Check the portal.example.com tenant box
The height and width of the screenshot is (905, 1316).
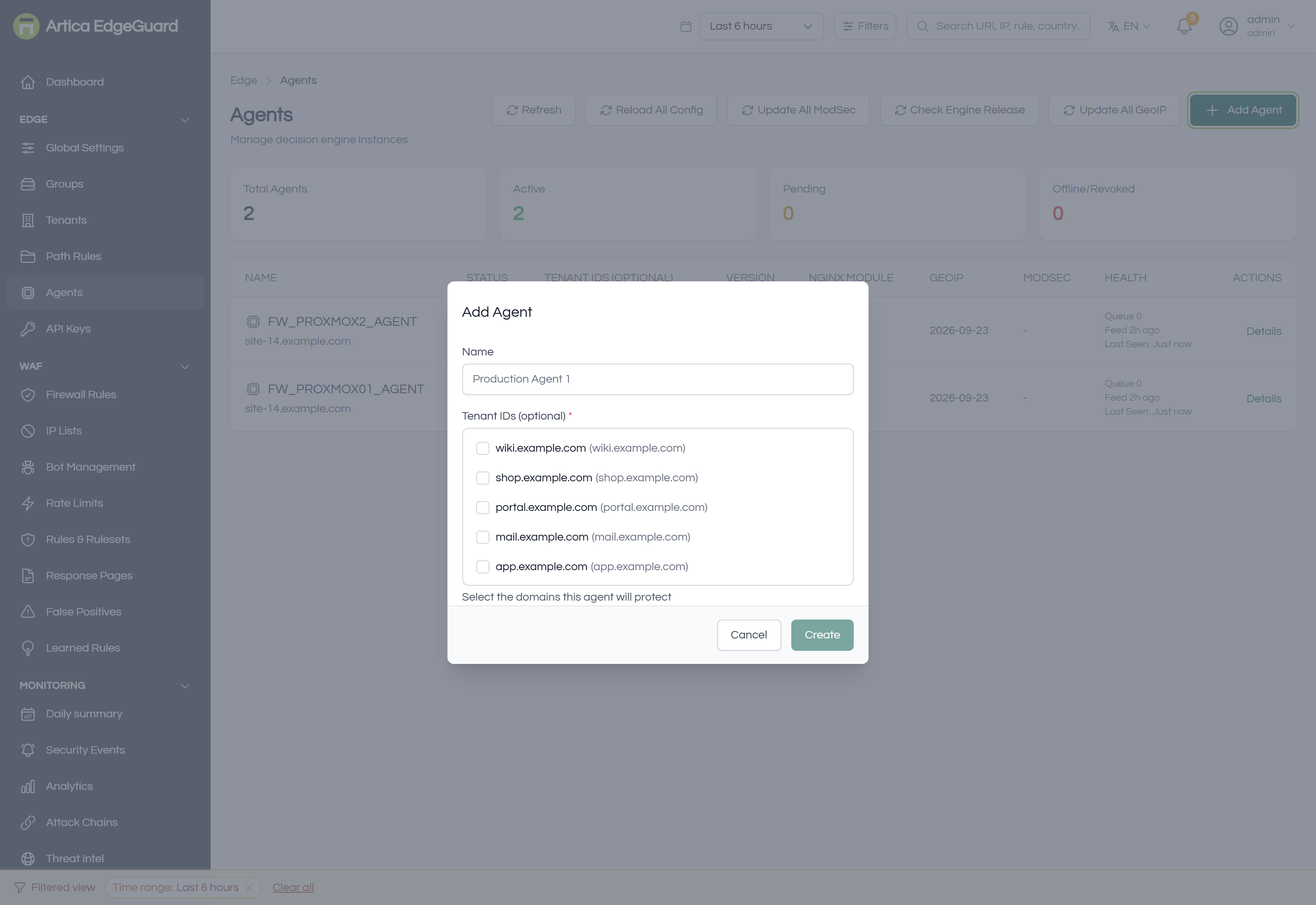(482, 508)
